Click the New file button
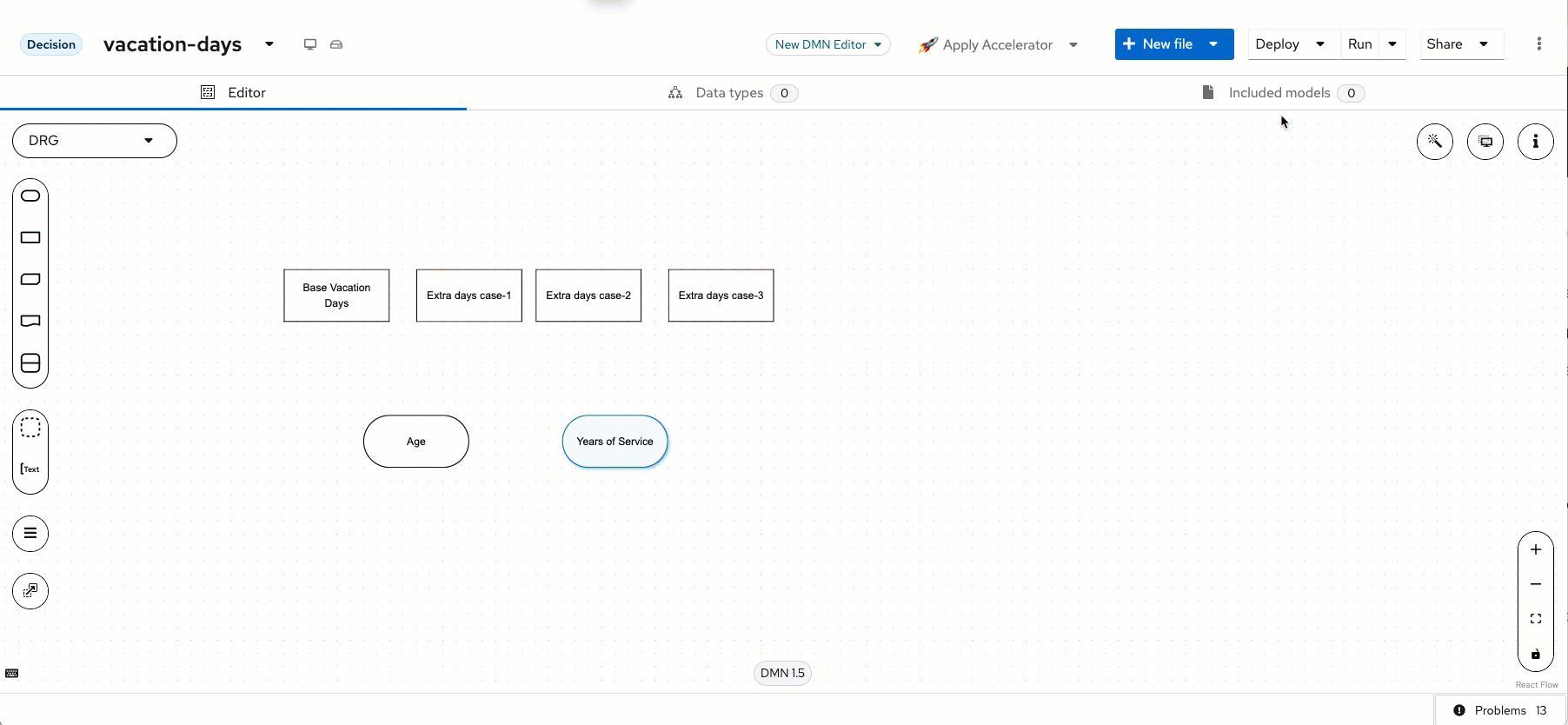Image resolution: width=1568 pixels, height=725 pixels. (1158, 44)
